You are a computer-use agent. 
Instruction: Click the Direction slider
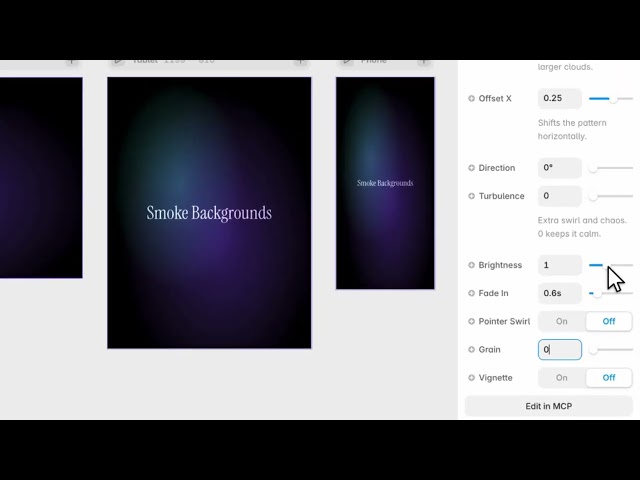pos(611,168)
